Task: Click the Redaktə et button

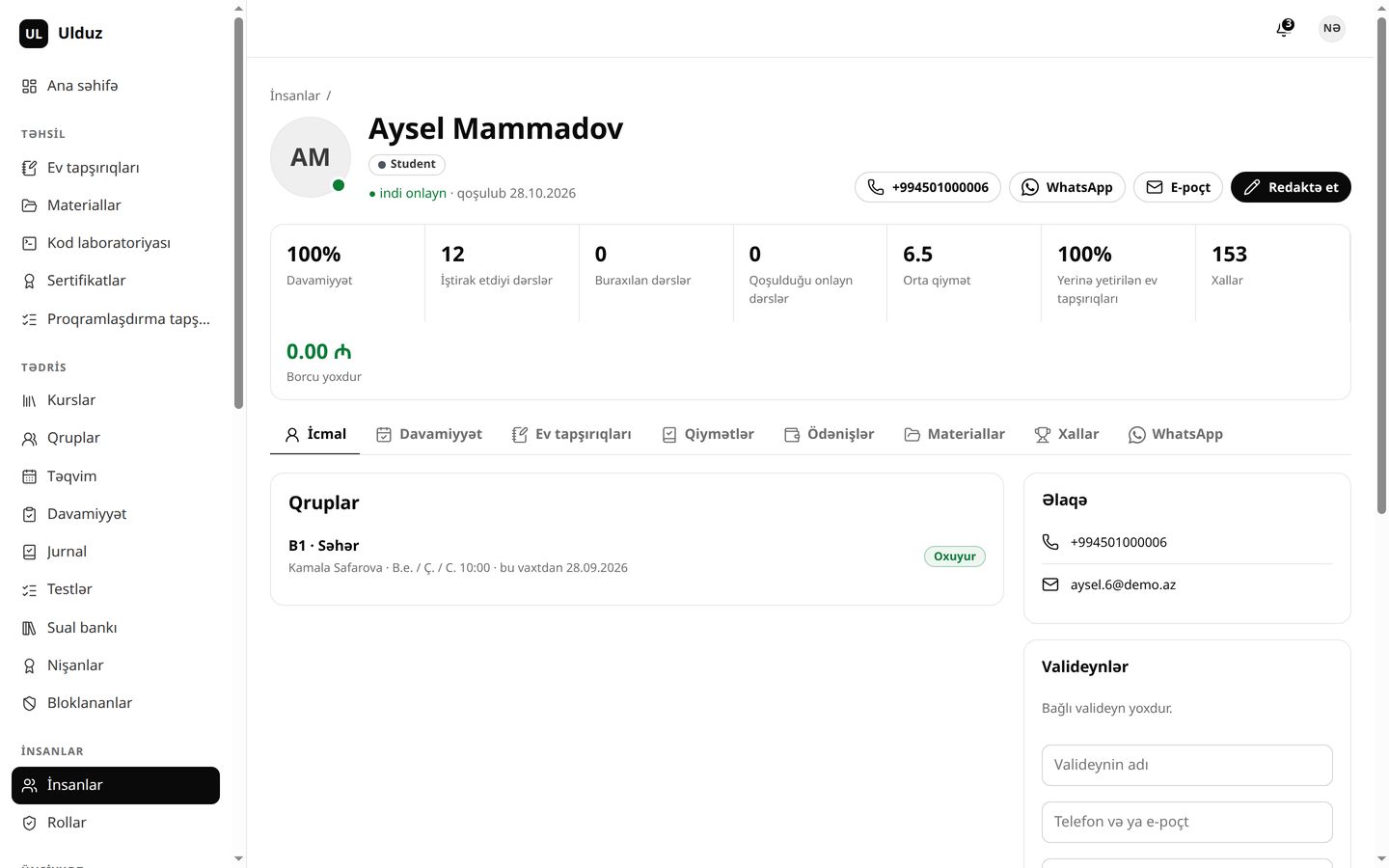Action: [1291, 187]
